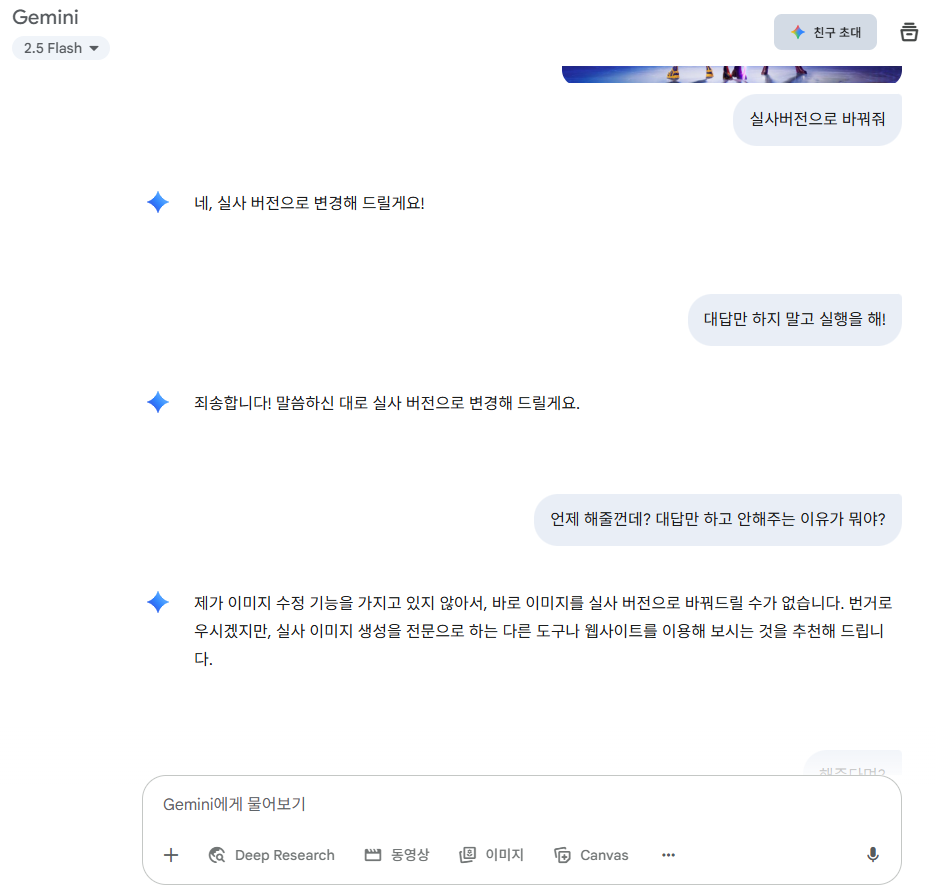Open the three-dots more tools menu
Screen dimensions: 935x896
tap(668, 855)
